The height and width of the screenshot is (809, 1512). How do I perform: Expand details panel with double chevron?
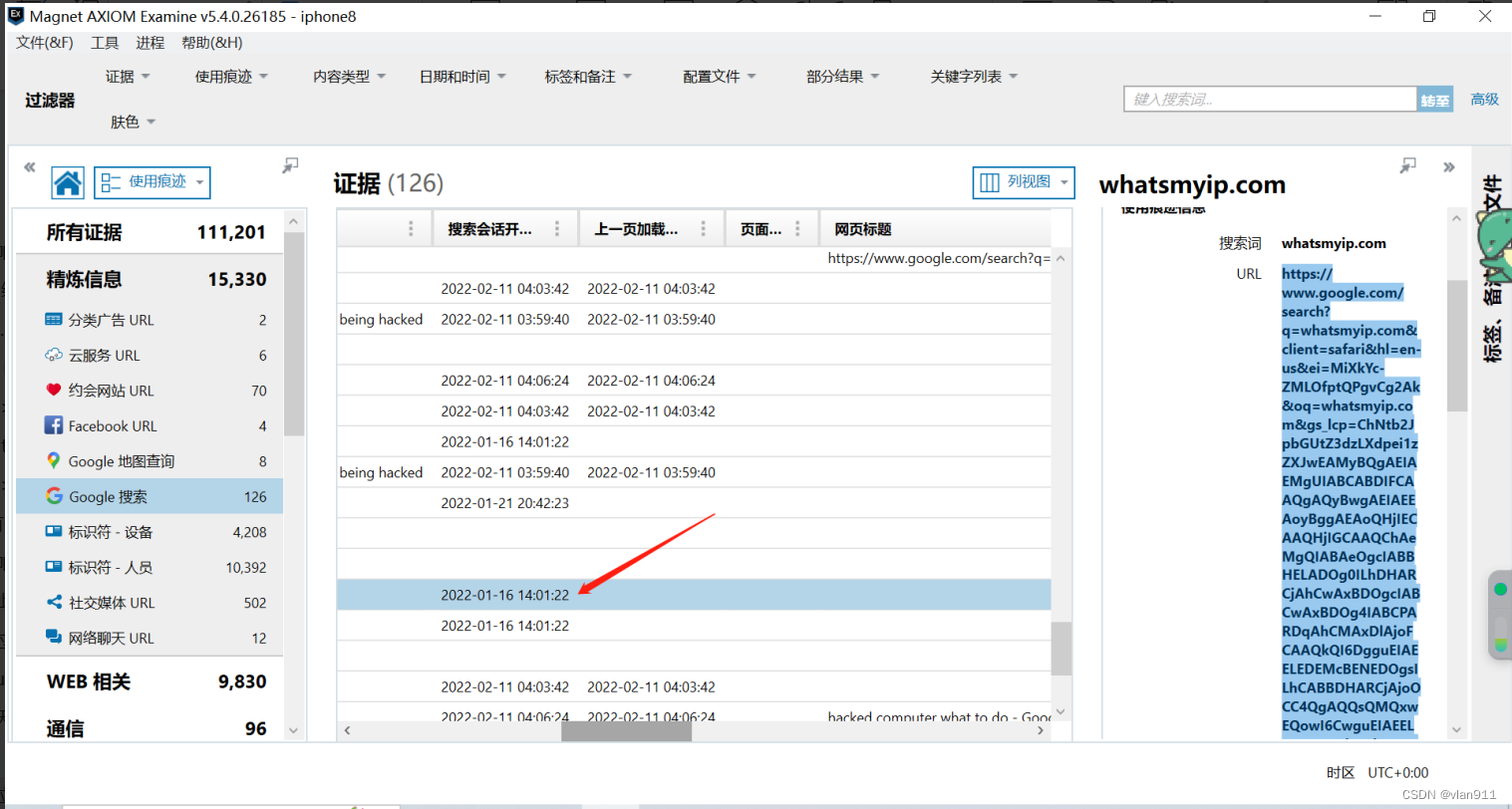pyautogui.click(x=1449, y=167)
